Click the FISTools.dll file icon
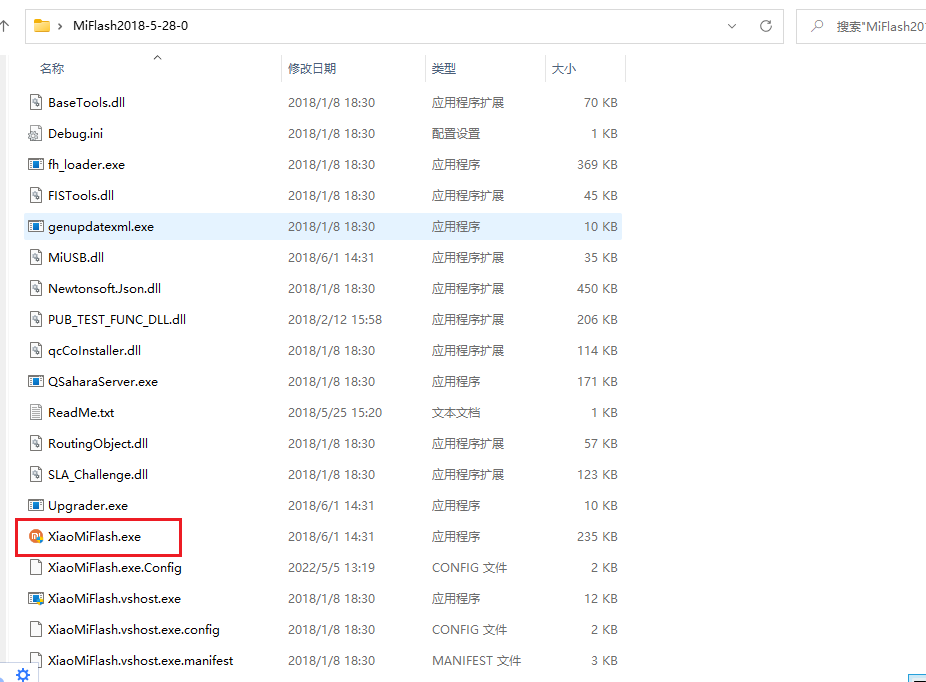The image size is (926, 682). [x=36, y=195]
